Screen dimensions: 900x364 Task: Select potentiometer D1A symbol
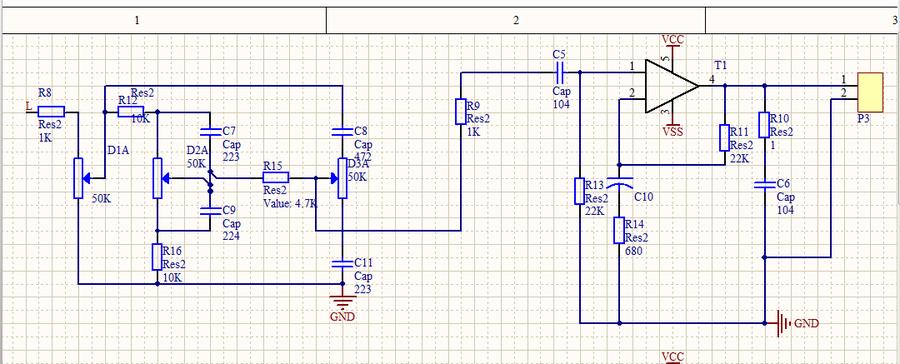79,178
